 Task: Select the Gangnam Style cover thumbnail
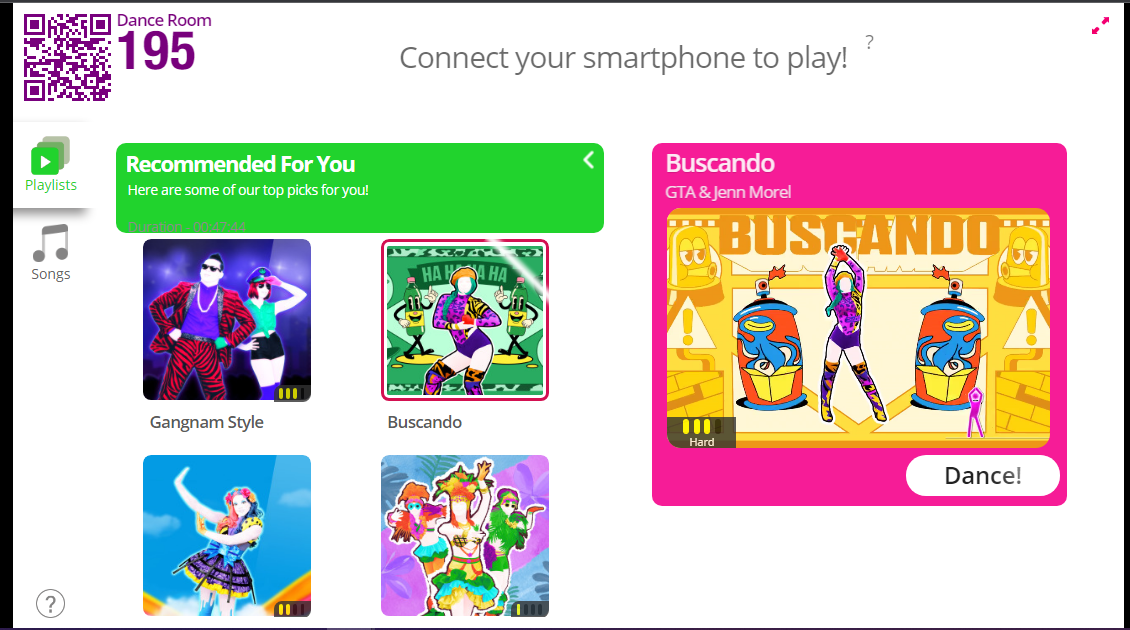(x=227, y=319)
